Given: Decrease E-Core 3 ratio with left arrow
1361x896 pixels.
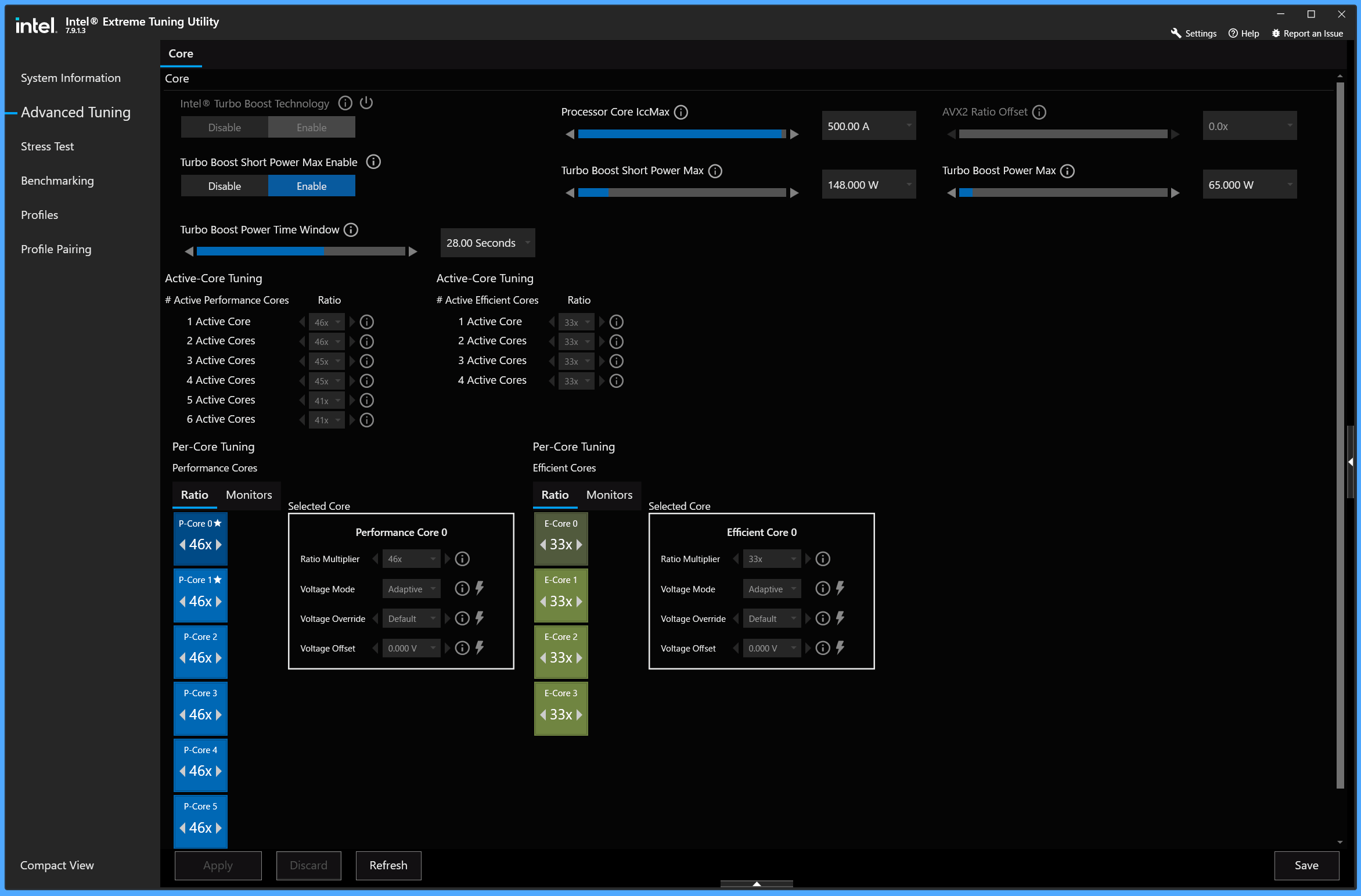Looking at the screenshot, I should [x=543, y=715].
